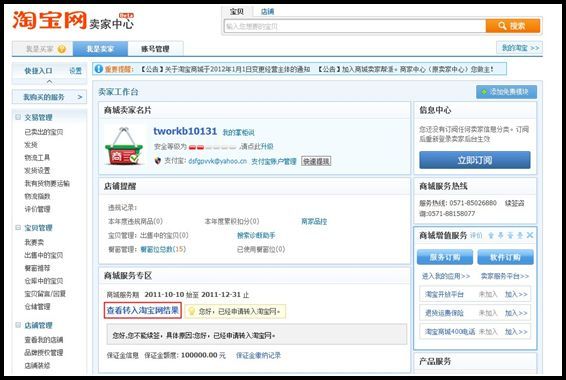Click the light bulb tip icon
This screenshot has height=380, width=566.
click(192, 311)
